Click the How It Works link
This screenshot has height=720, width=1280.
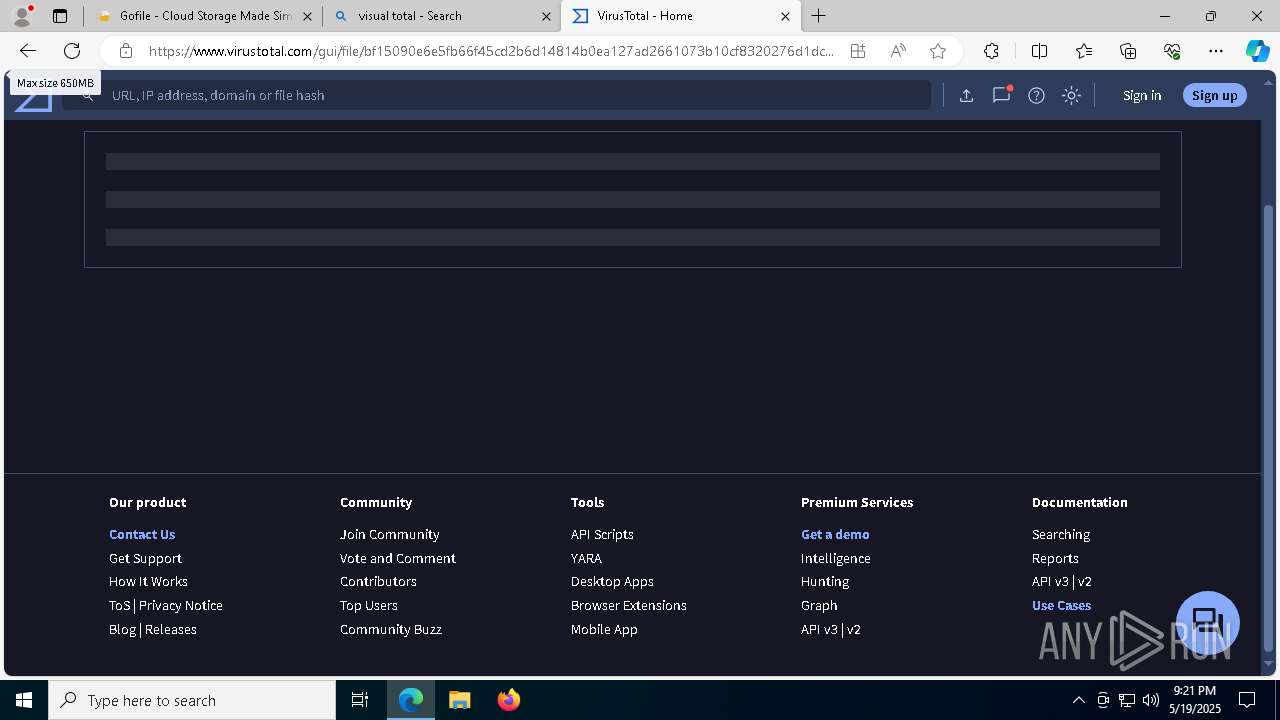click(148, 581)
